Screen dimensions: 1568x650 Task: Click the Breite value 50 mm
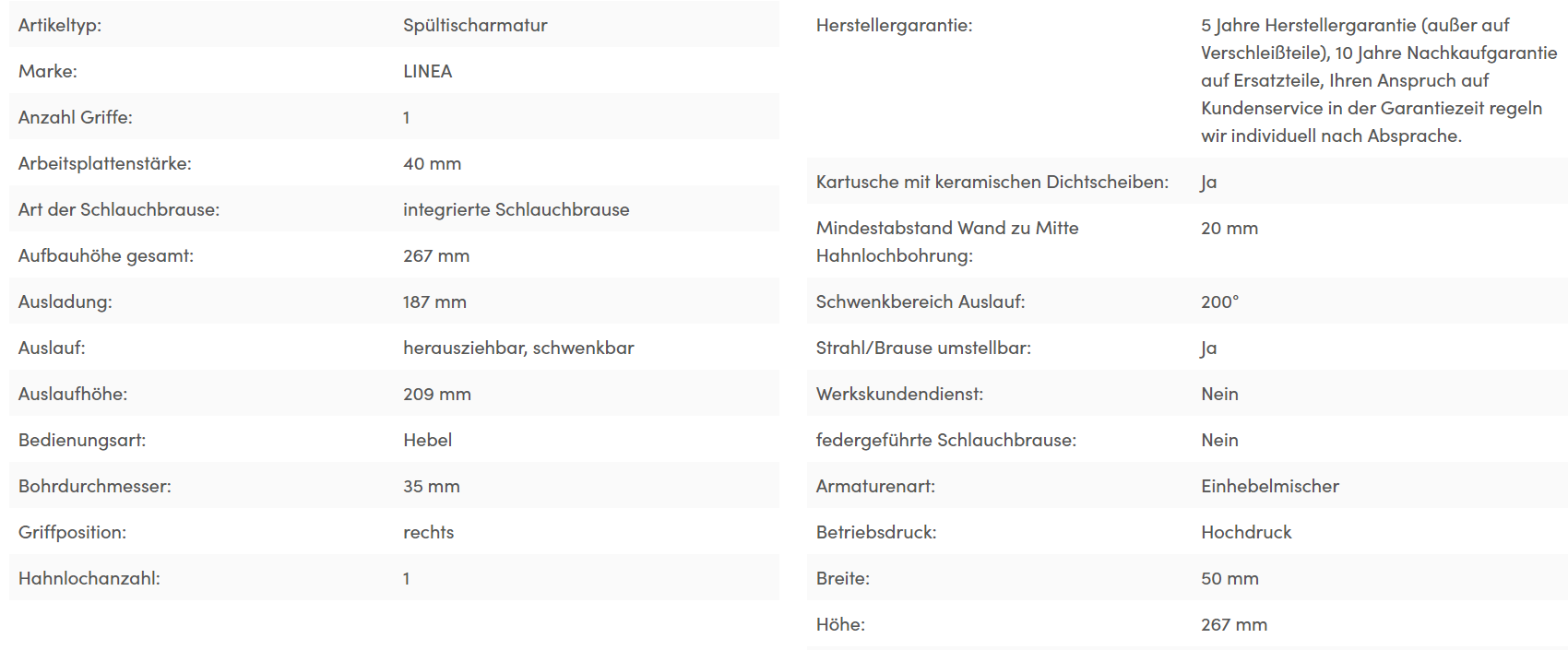(1229, 578)
